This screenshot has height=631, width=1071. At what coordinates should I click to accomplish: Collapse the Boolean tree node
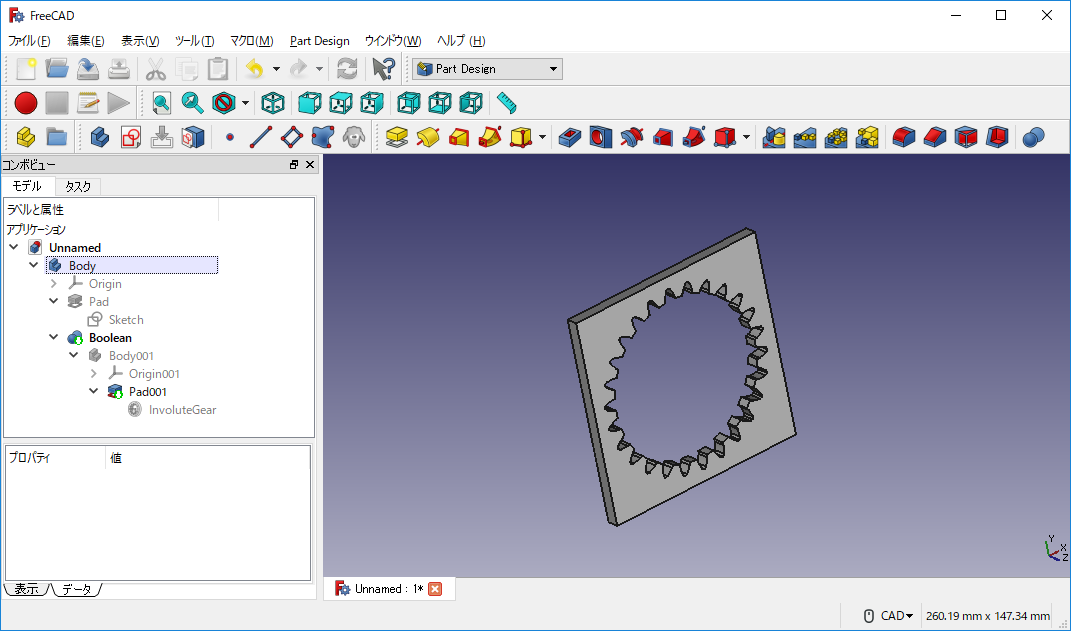click(x=54, y=337)
